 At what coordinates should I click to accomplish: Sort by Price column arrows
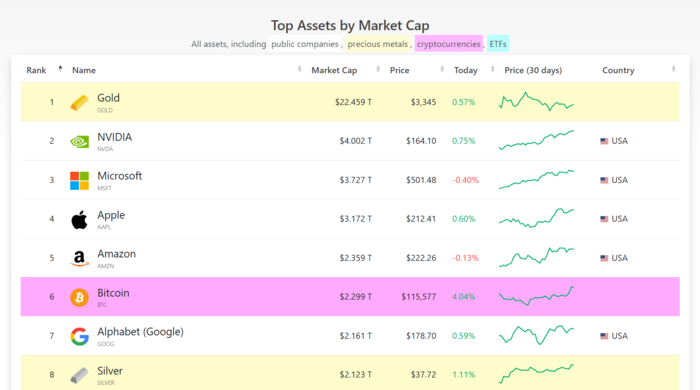(442, 69)
